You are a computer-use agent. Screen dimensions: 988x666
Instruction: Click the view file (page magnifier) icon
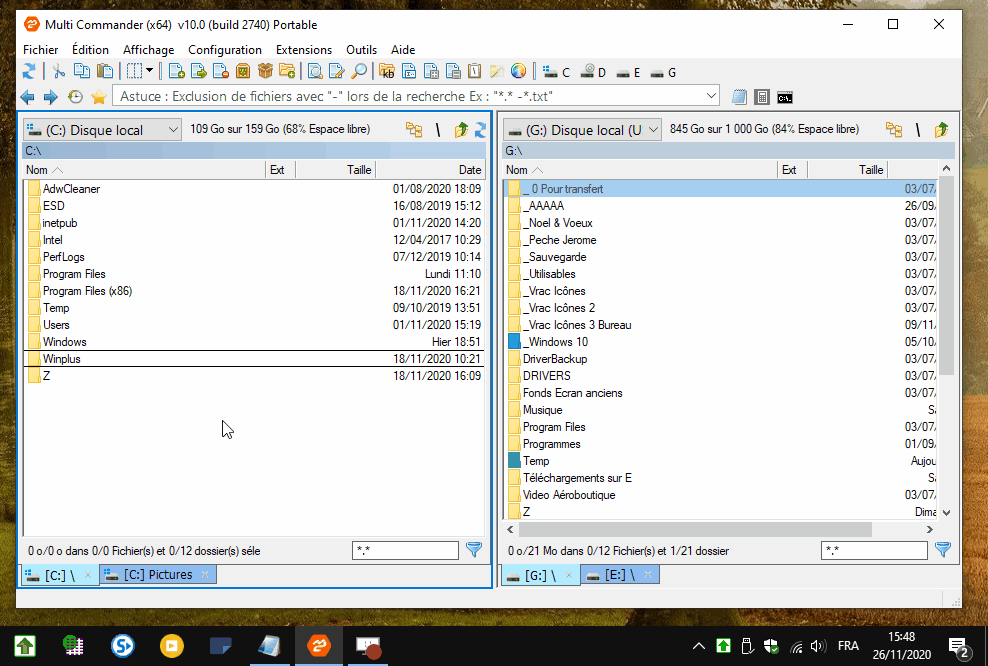coord(314,72)
